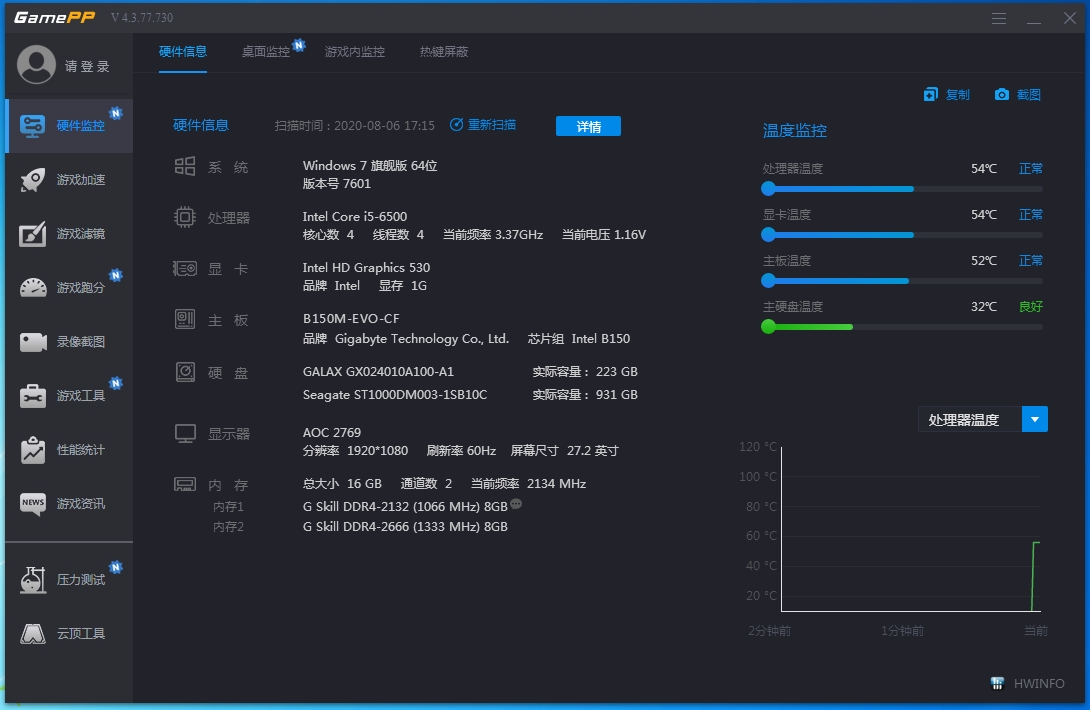Image resolution: width=1090 pixels, height=710 pixels.
Task: Click the Seagate ST1000DM003-1SB10C disk entry
Action: 395,394
